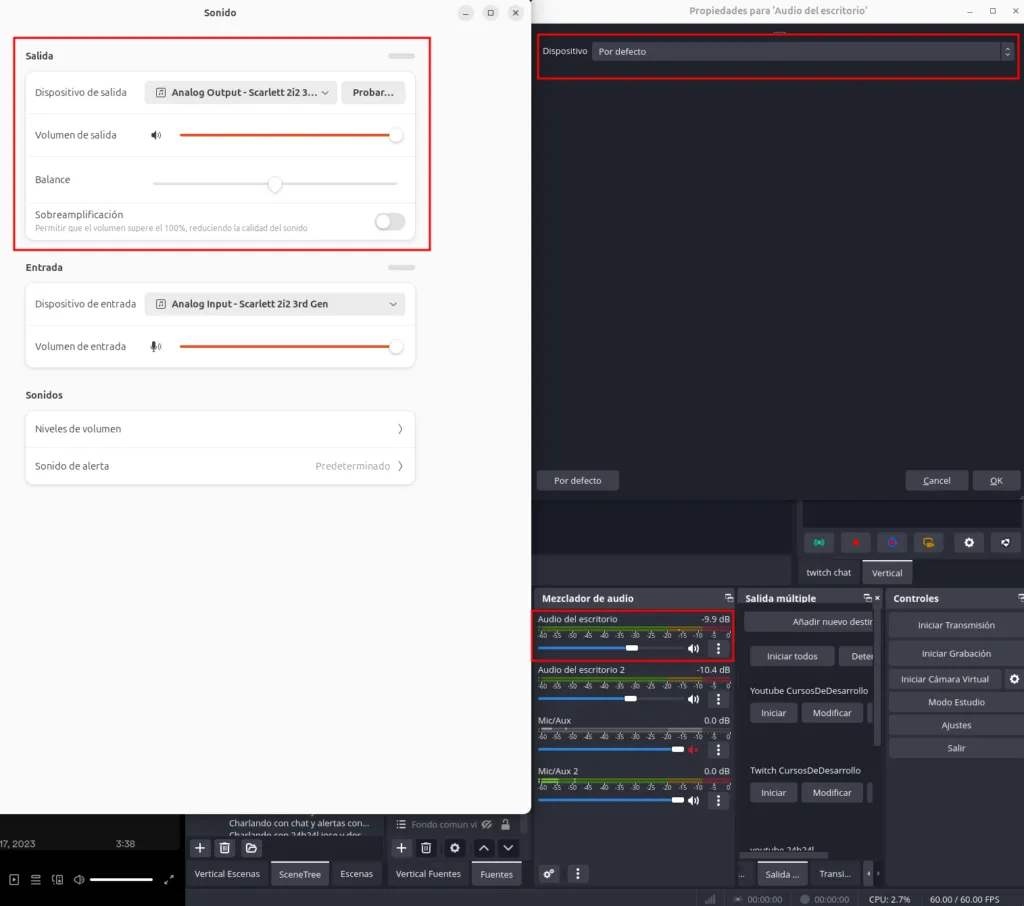1024x906 pixels.
Task: Mute the Audio del escritorio speaker icon
Action: (693, 649)
